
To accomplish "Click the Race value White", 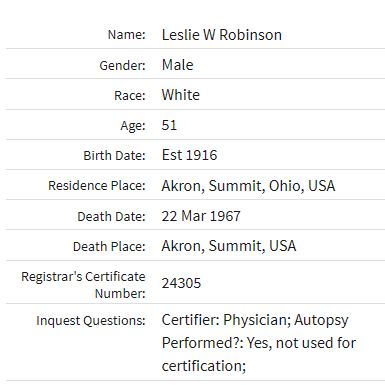I will point(181,95).
